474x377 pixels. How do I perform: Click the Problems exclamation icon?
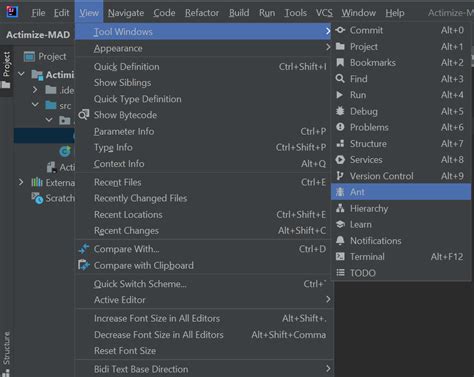340,127
